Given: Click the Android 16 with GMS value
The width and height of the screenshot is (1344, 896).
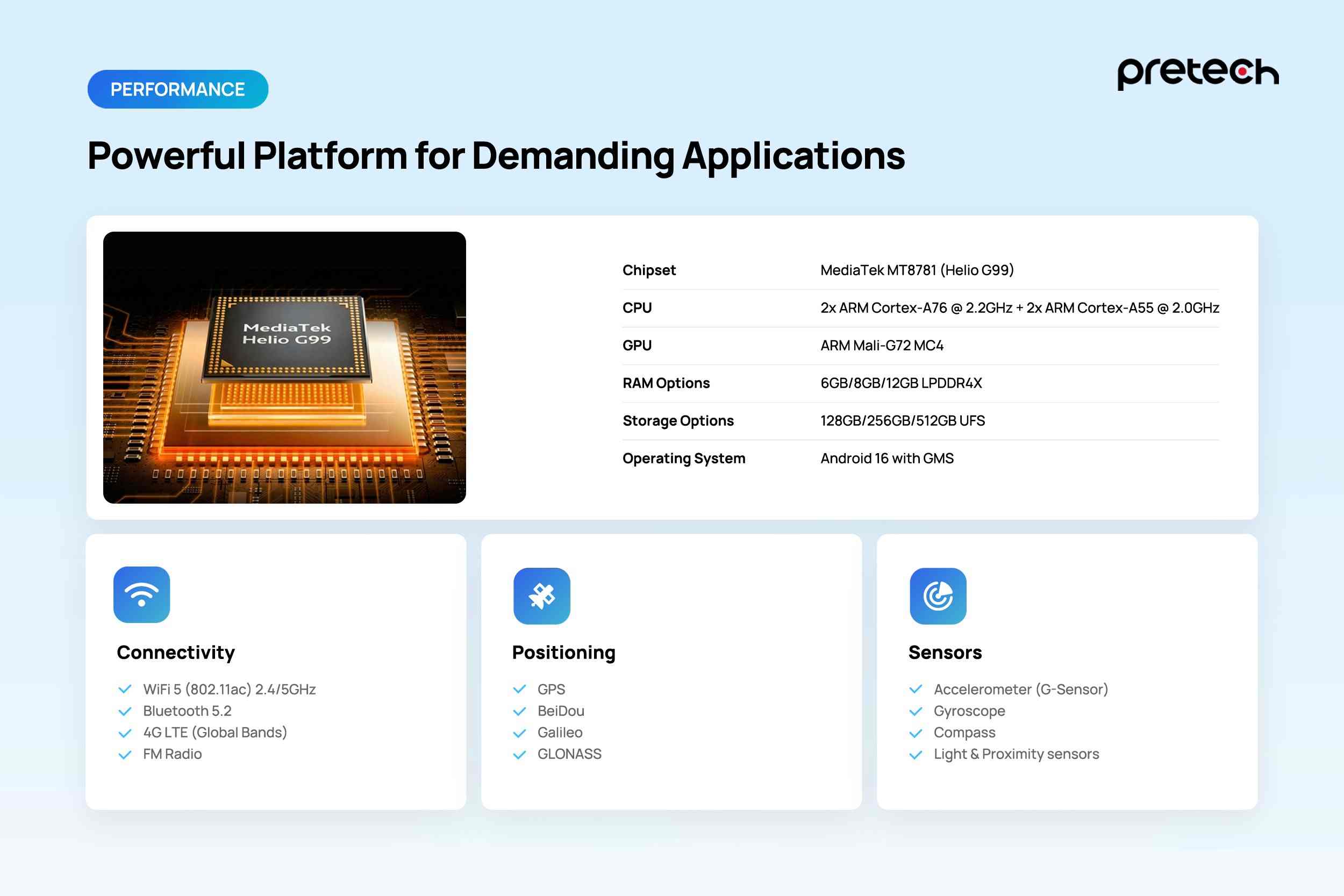Looking at the screenshot, I should point(887,459).
